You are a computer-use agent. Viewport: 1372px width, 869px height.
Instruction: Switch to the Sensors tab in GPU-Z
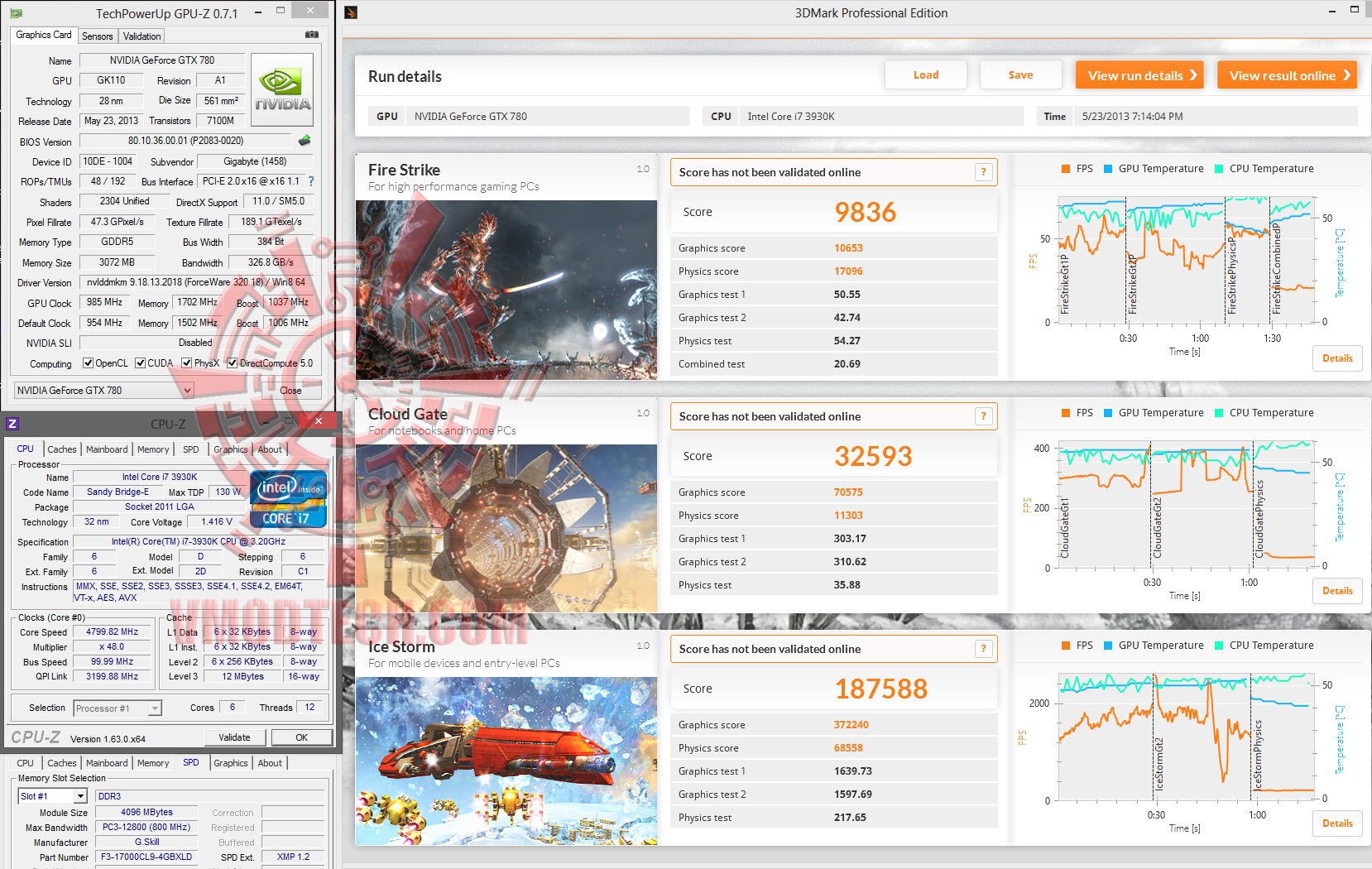(98, 36)
